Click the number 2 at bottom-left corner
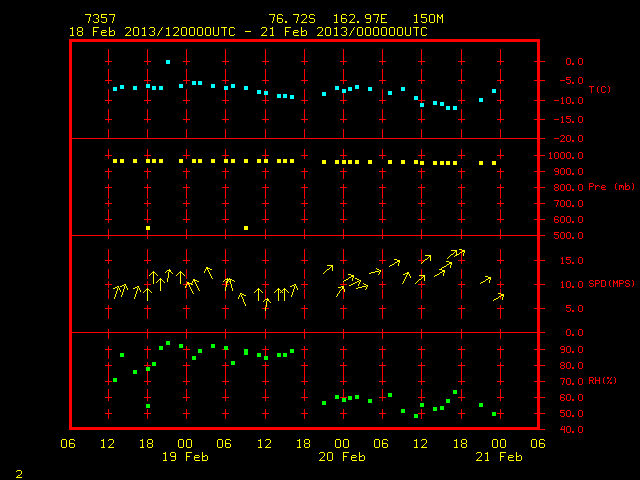The image size is (640, 480). pyautogui.click(x=19, y=474)
